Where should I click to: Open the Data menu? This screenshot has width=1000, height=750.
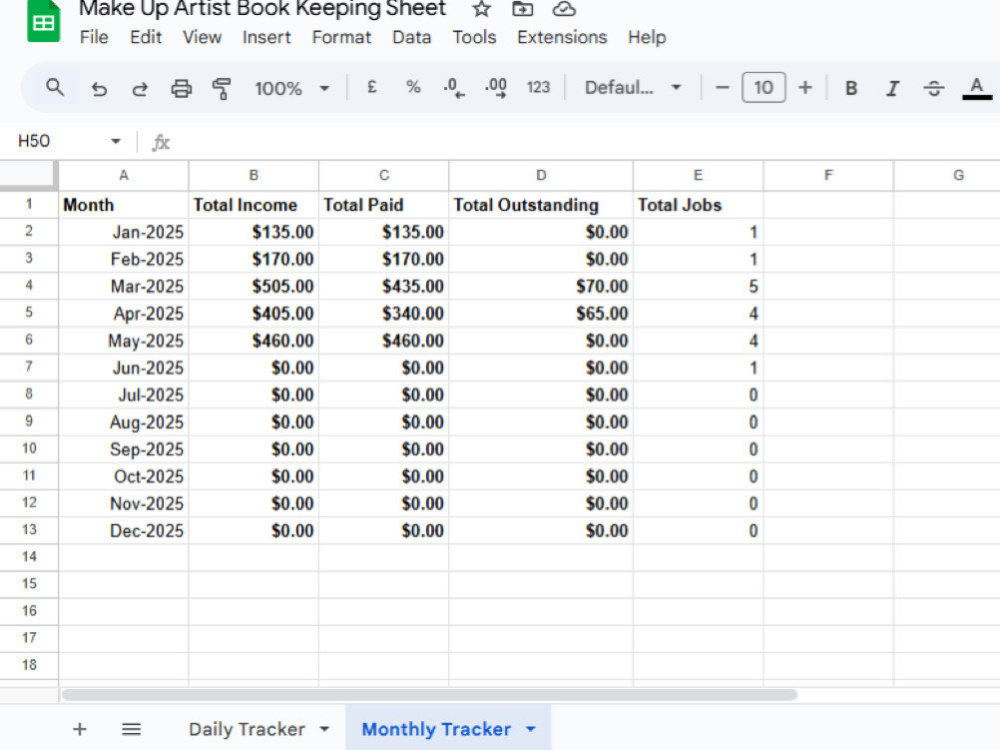tap(411, 37)
